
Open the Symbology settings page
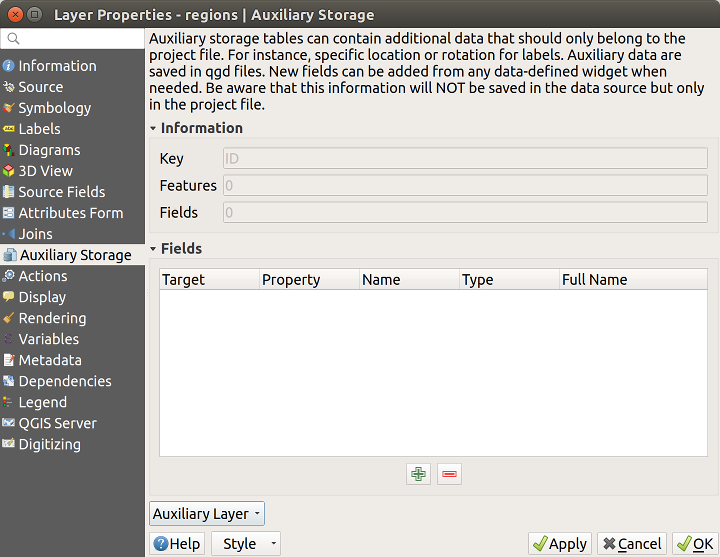(x=54, y=108)
